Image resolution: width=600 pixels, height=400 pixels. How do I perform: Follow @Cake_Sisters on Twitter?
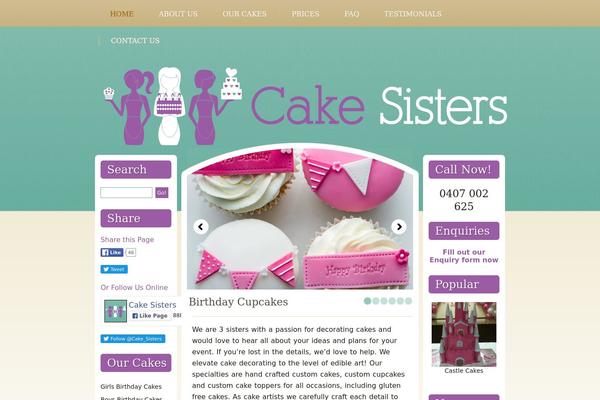(133, 339)
